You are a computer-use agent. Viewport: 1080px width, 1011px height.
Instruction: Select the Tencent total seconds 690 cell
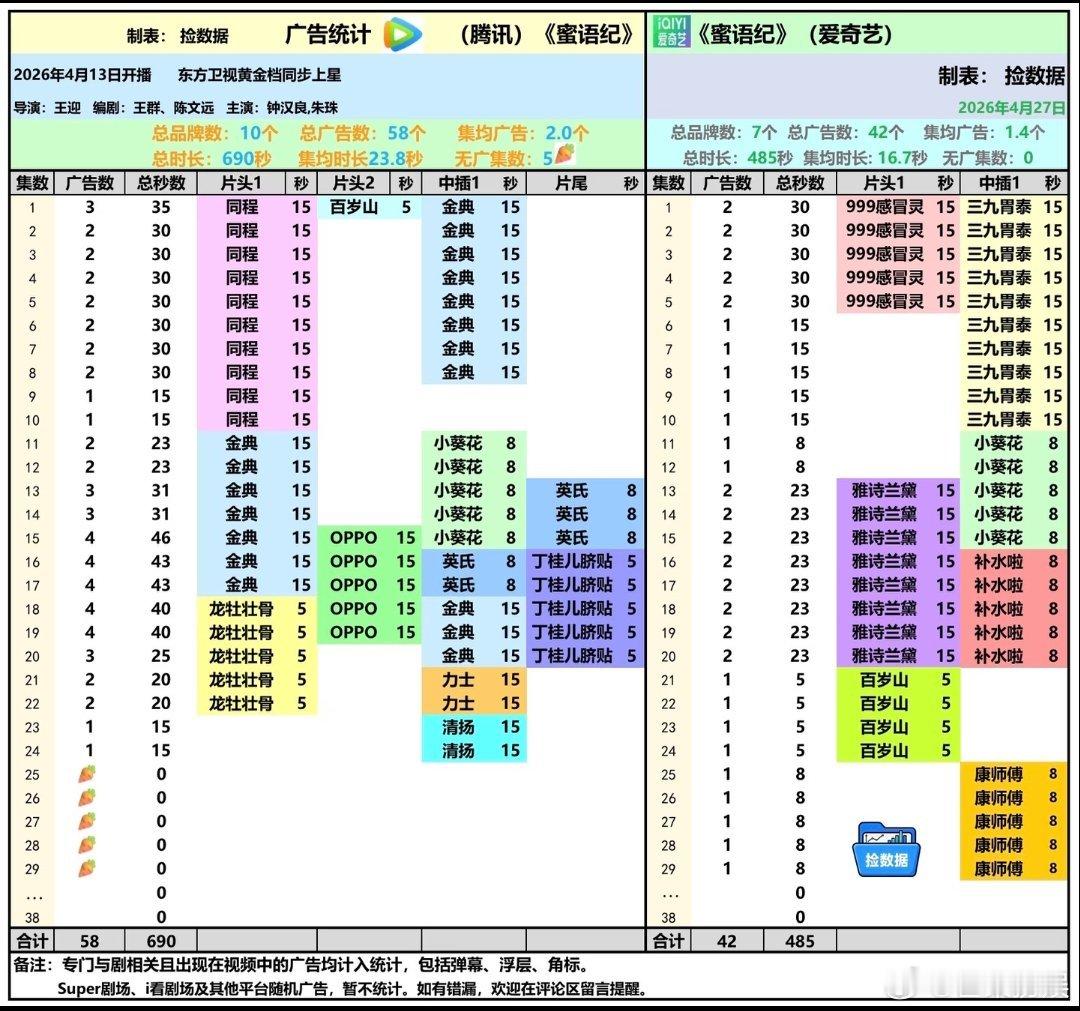pos(161,941)
